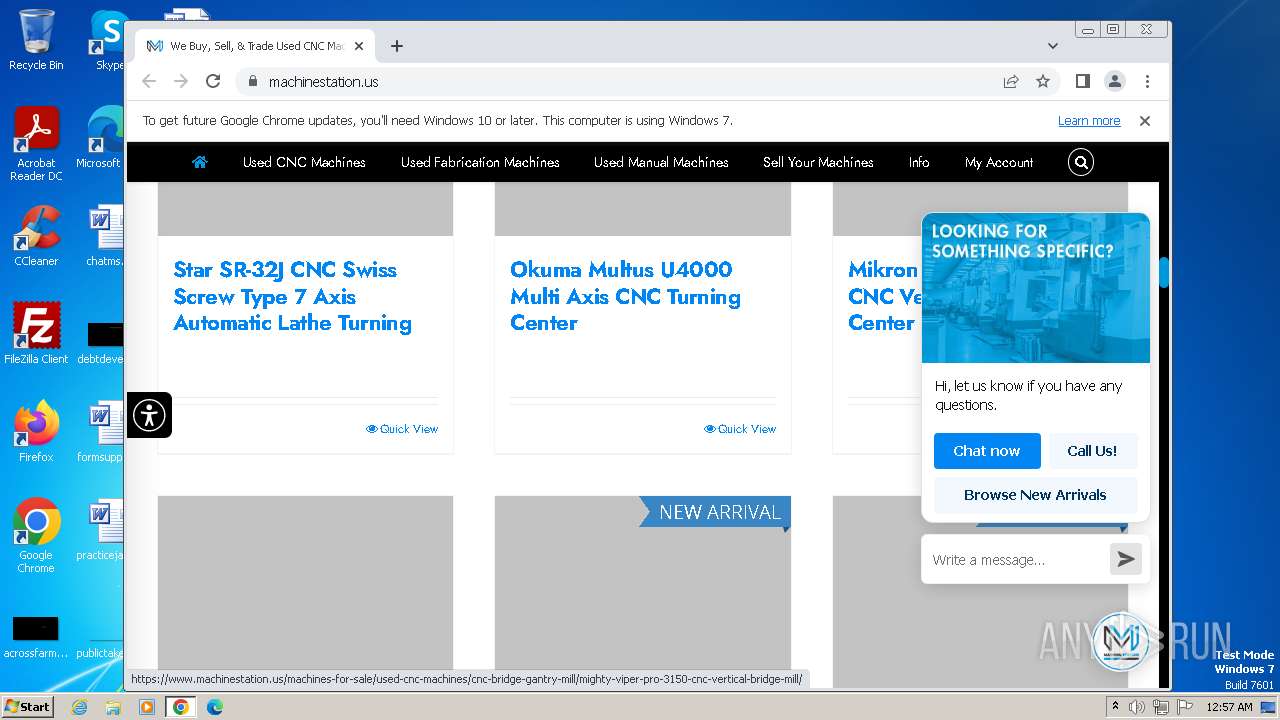Click the Star SR-32J product image placeholder
This screenshot has height=720, width=1280.
[305, 209]
